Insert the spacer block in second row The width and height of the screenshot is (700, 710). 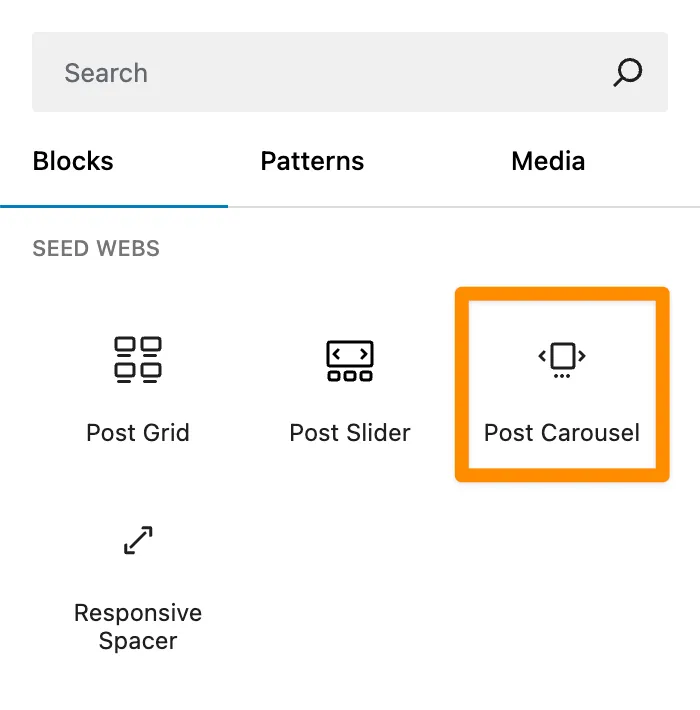(x=138, y=580)
